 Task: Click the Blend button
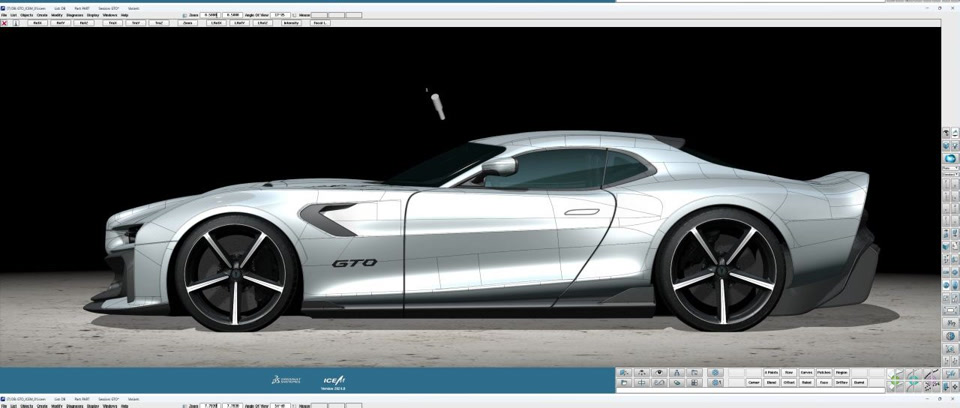[x=771, y=382]
